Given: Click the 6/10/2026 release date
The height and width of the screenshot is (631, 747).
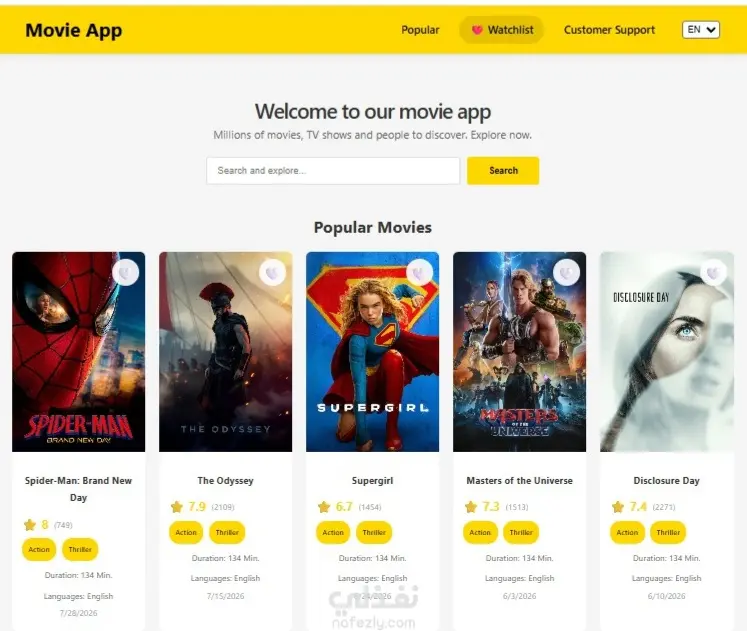Looking at the screenshot, I should (x=666, y=596).
